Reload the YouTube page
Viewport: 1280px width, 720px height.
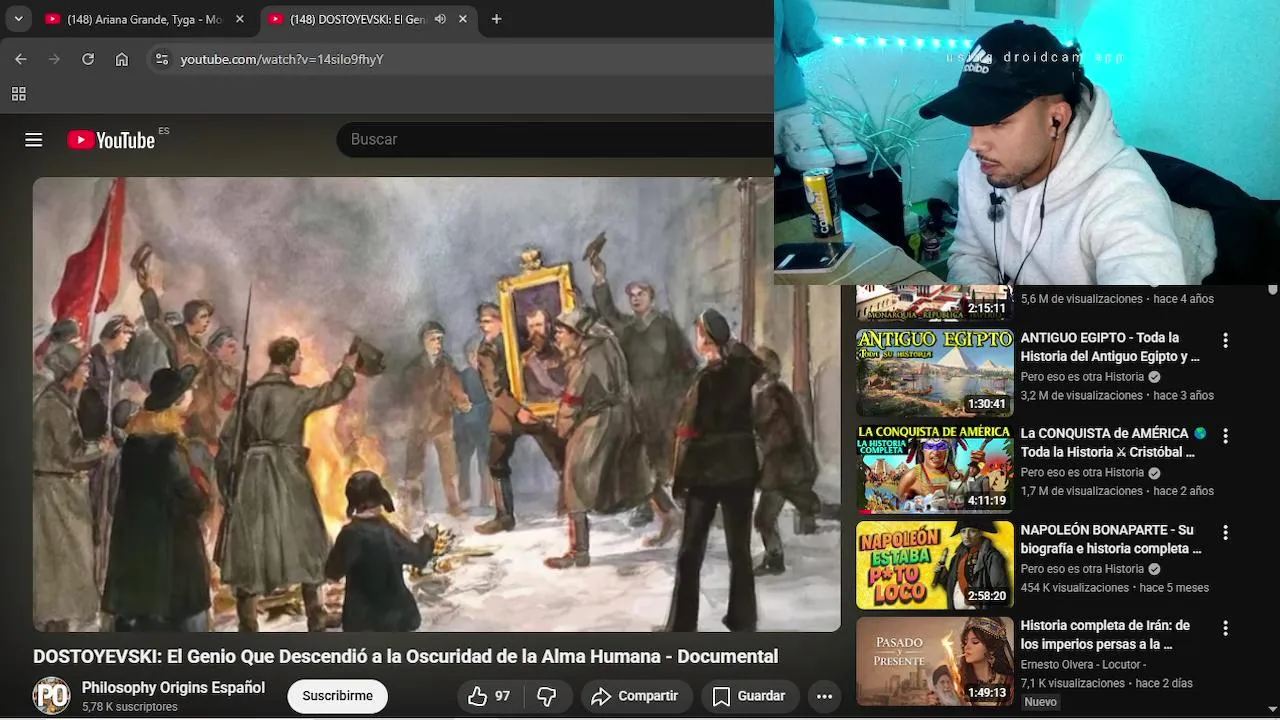point(88,59)
